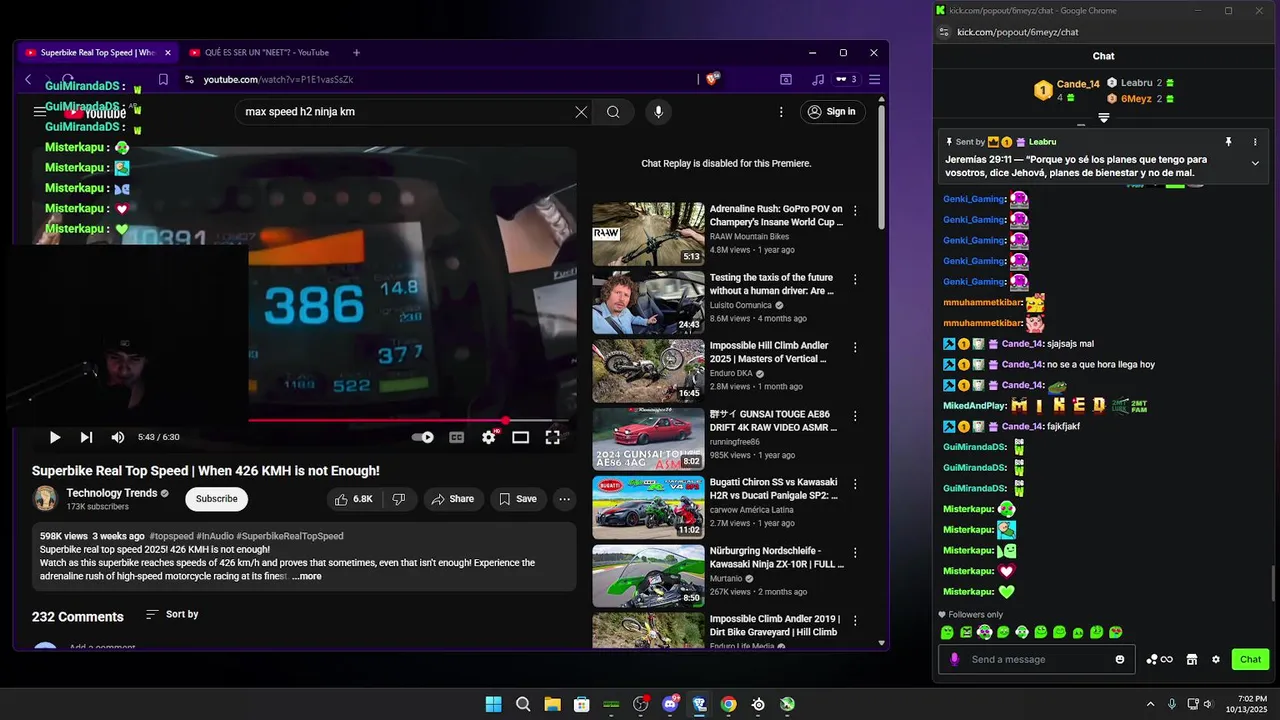Open a new browser tab
The height and width of the screenshot is (720, 1280).
[x=356, y=53]
